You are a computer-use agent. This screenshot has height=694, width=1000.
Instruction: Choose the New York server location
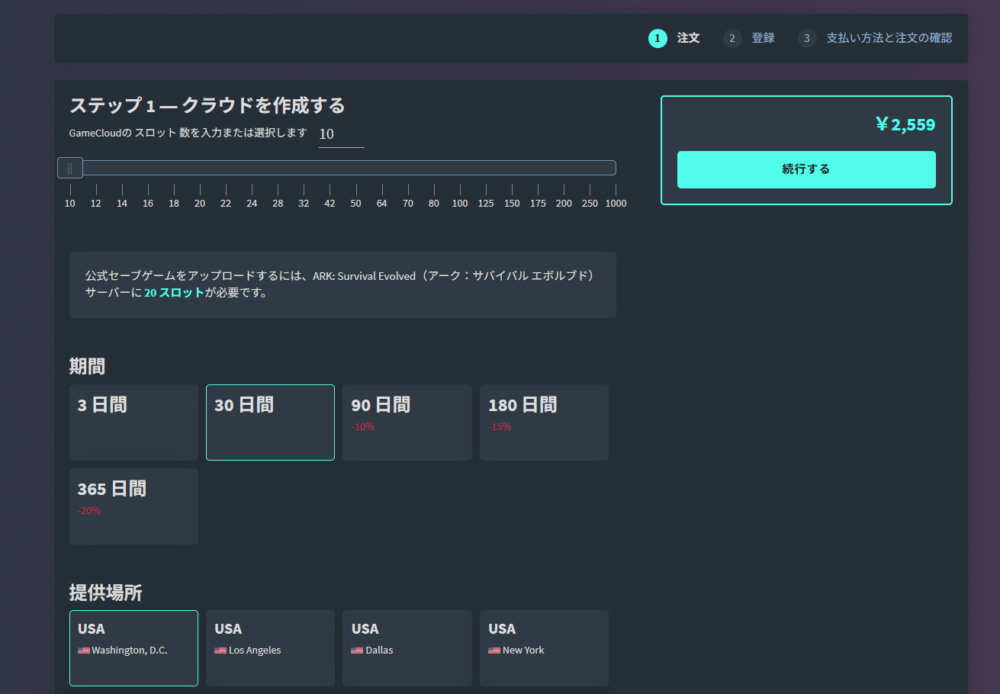click(x=544, y=648)
